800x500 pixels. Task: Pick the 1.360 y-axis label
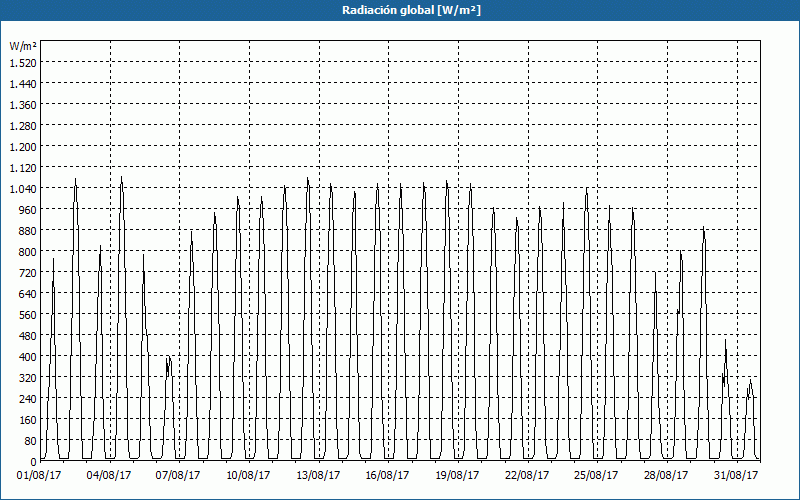coord(23,105)
